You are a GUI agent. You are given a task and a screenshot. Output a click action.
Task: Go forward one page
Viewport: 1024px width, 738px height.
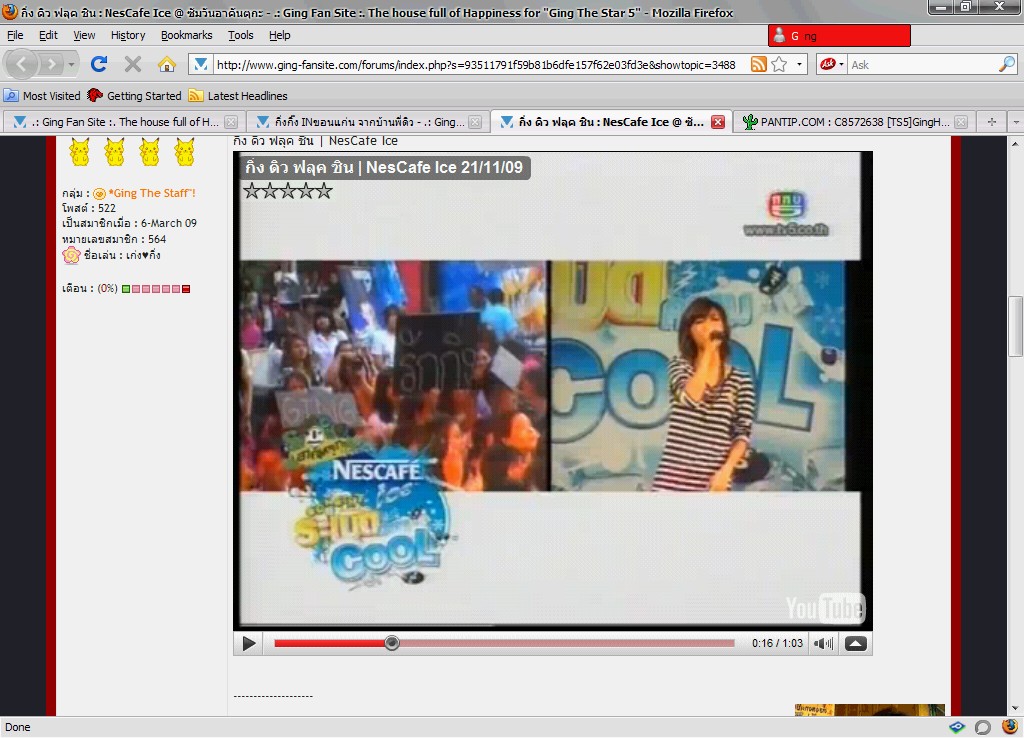click(x=51, y=64)
